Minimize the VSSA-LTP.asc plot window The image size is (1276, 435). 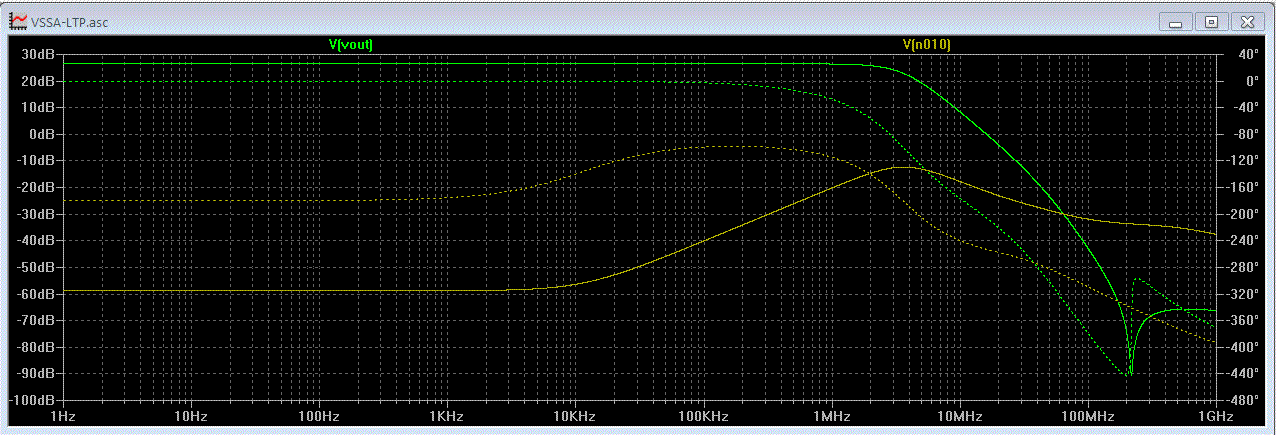tap(1176, 21)
